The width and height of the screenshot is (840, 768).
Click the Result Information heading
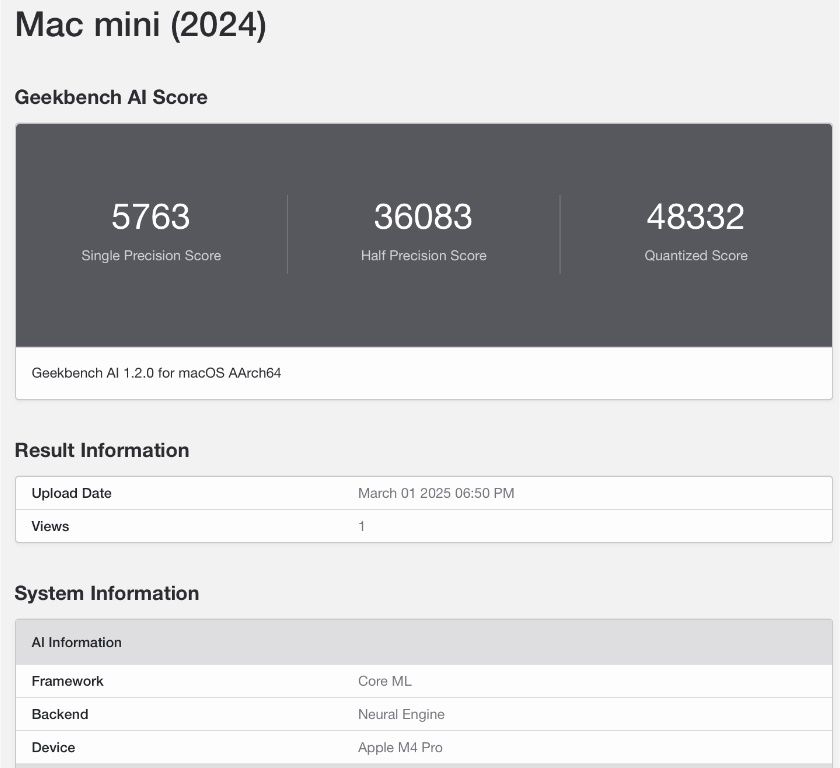pyautogui.click(x=102, y=450)
